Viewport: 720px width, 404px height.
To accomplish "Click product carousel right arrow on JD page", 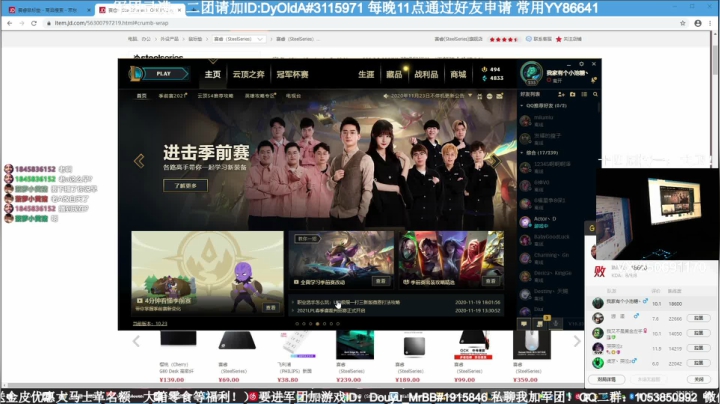I will click(577, 341).
